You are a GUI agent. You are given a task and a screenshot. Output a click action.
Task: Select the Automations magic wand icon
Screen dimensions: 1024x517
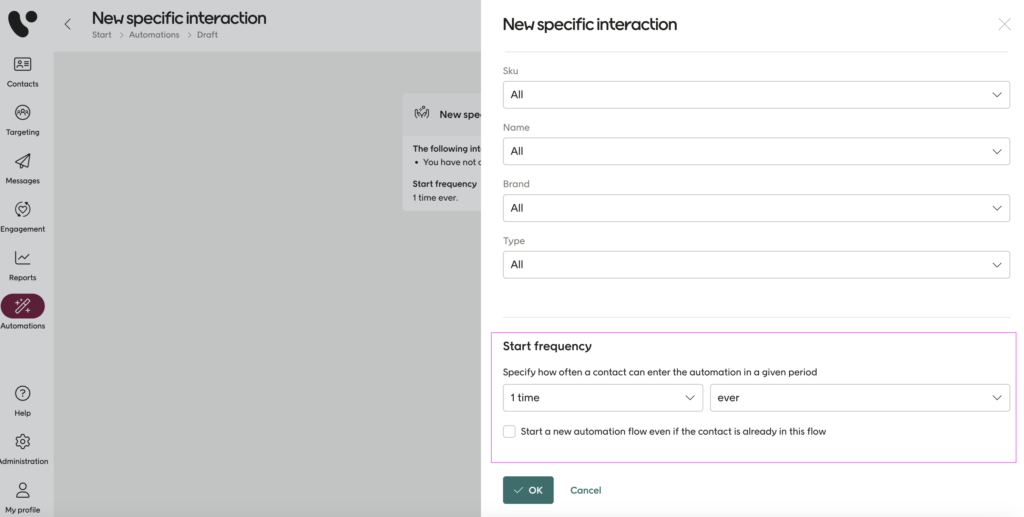[23, 306]
